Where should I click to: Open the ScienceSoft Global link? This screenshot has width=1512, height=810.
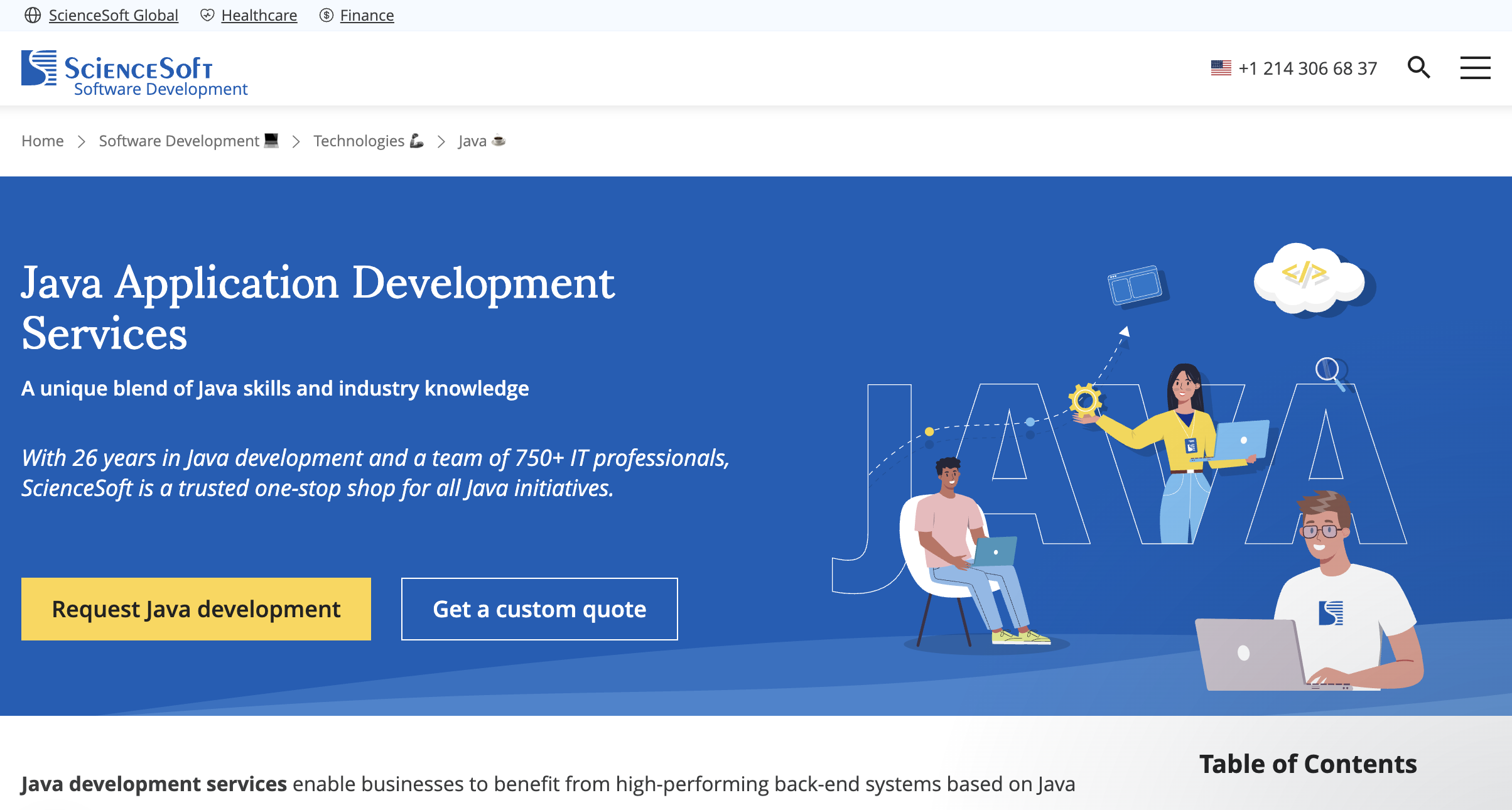tap(114, 15)
